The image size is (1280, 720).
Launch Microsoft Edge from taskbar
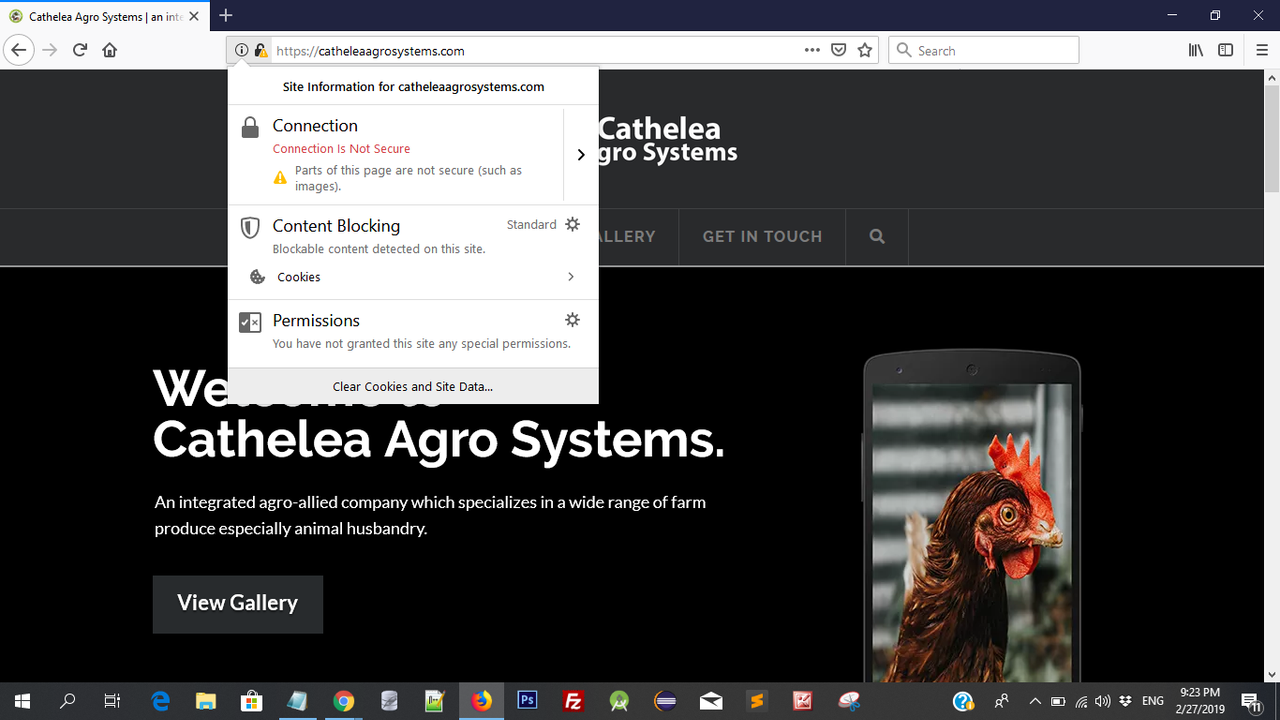tap(160, 701)
